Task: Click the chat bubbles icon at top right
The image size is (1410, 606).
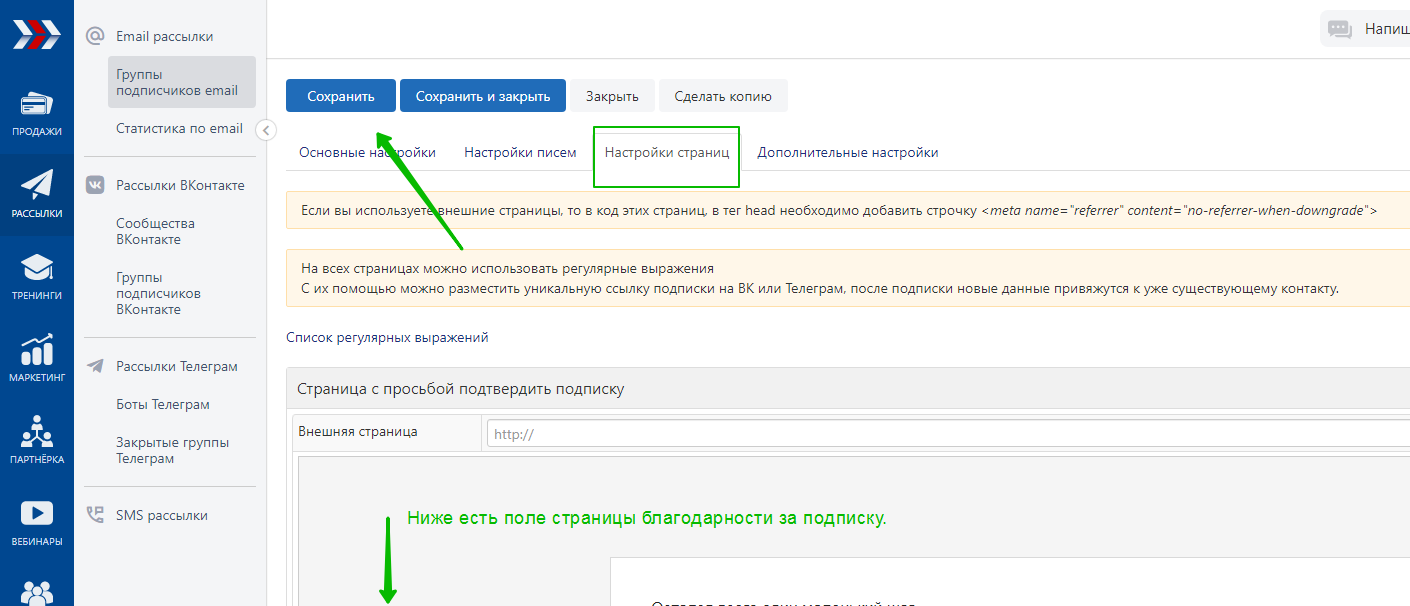Action: pos(1340,30)
